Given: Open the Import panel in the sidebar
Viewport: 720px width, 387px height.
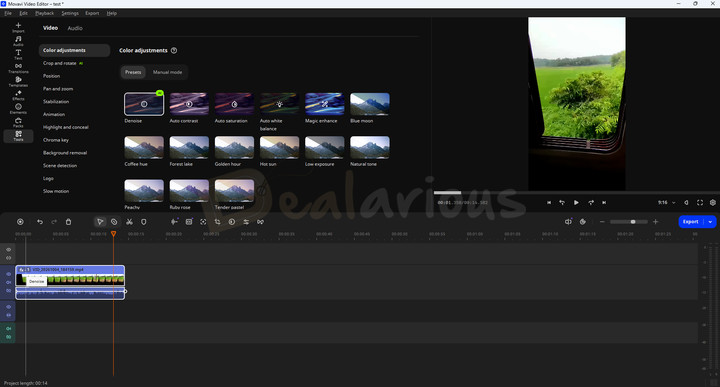Looking at the screenshot, I should click(18, 28).
